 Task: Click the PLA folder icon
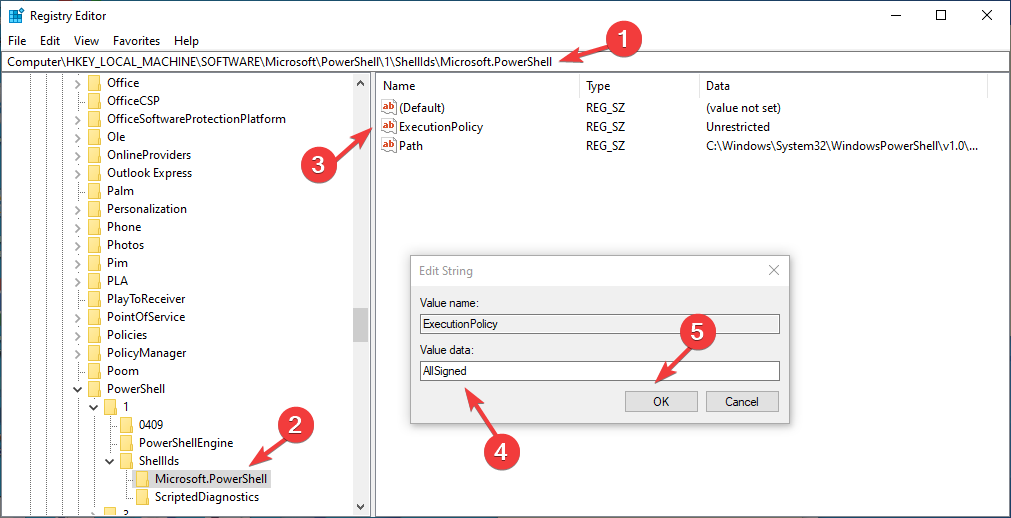pos(95,281)
